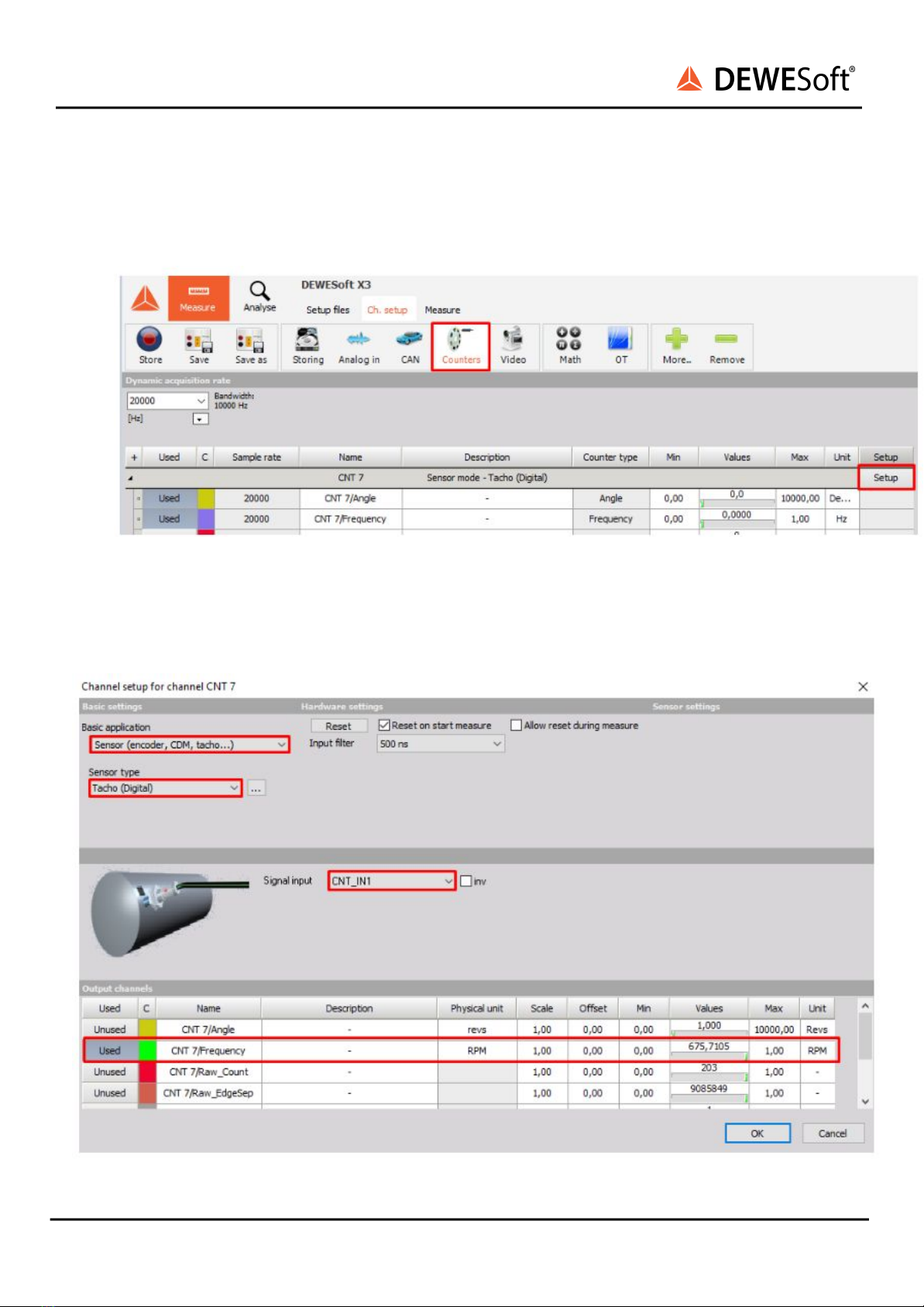Expand the Basic application dropdown
The height and width of the screenshot is (1307, 924).
click(x=190, y=745)
